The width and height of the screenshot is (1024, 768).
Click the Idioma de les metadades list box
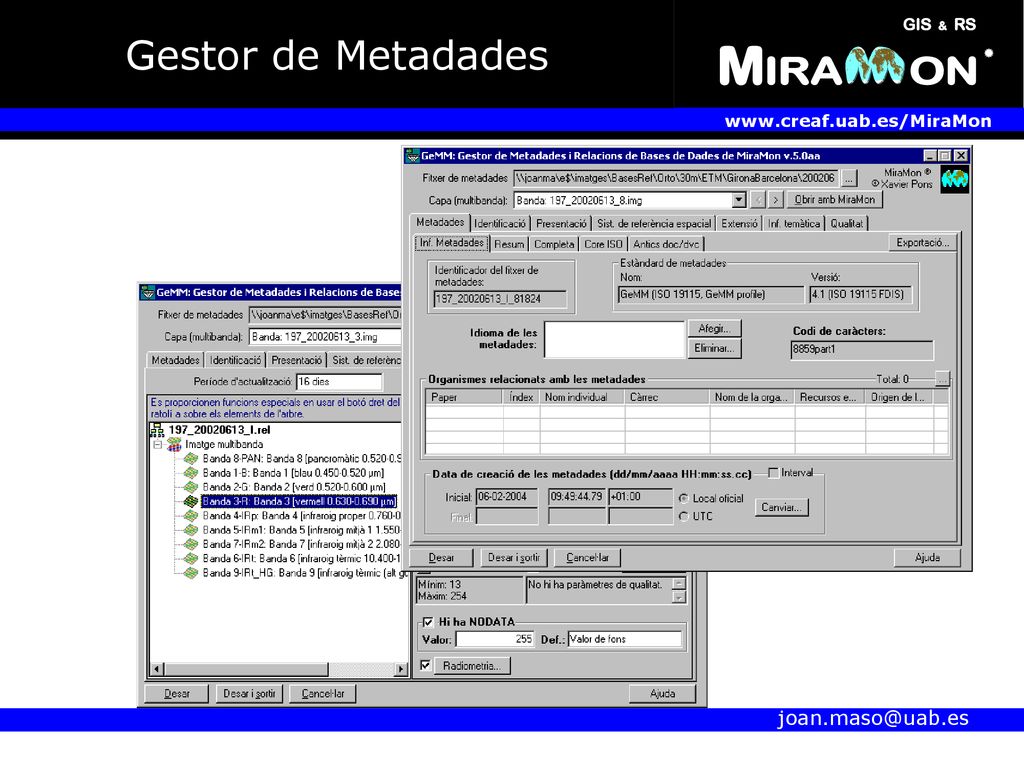click(614, 340)
